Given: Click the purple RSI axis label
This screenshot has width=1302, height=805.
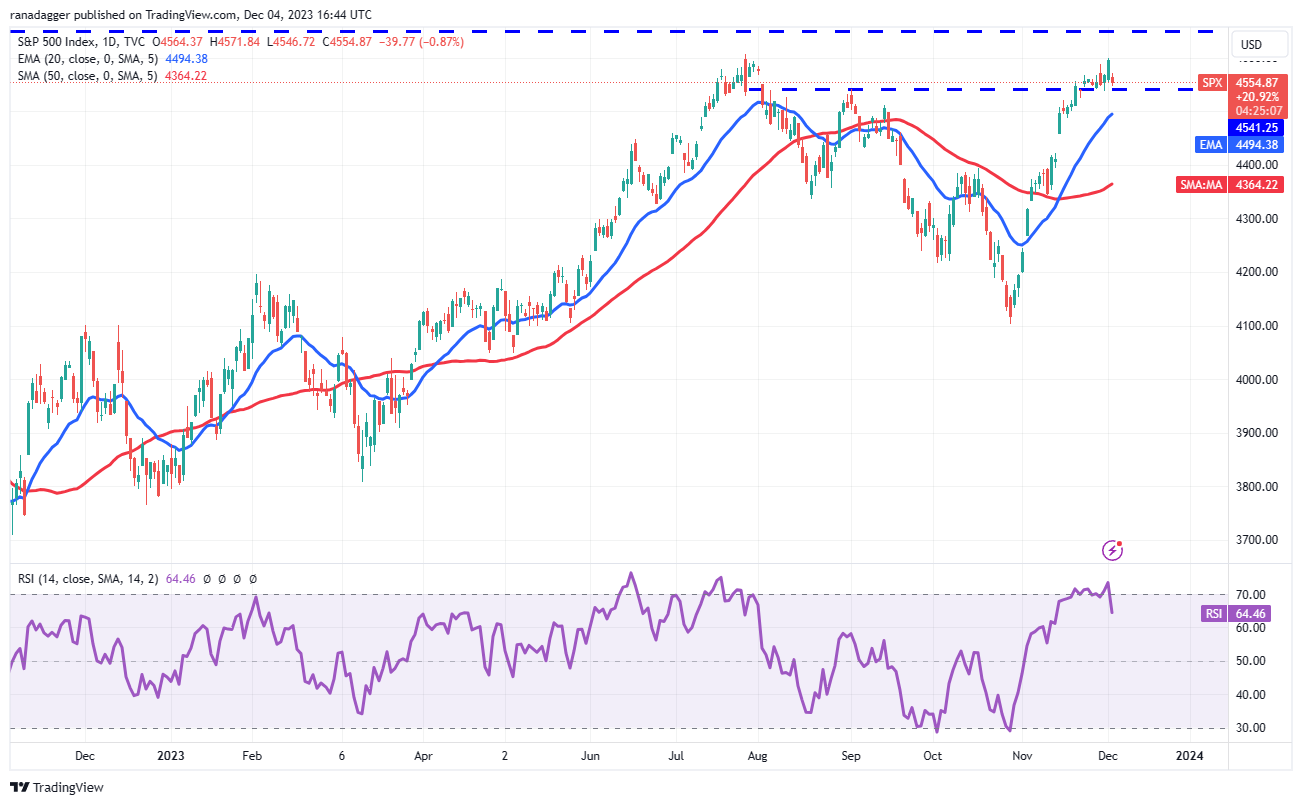Looking at the screenshot, I should [x=1211, y=613].
